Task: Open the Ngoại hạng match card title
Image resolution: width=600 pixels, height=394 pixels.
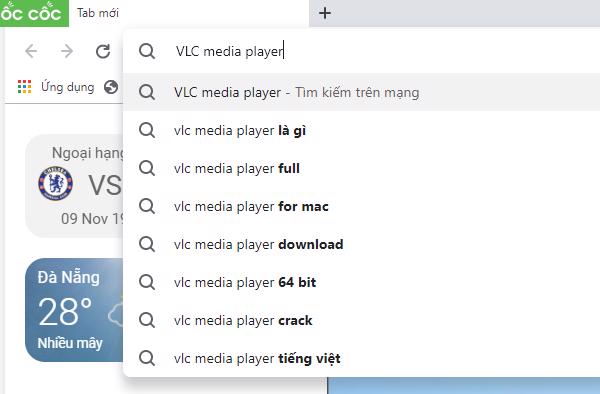Action: 87,153
